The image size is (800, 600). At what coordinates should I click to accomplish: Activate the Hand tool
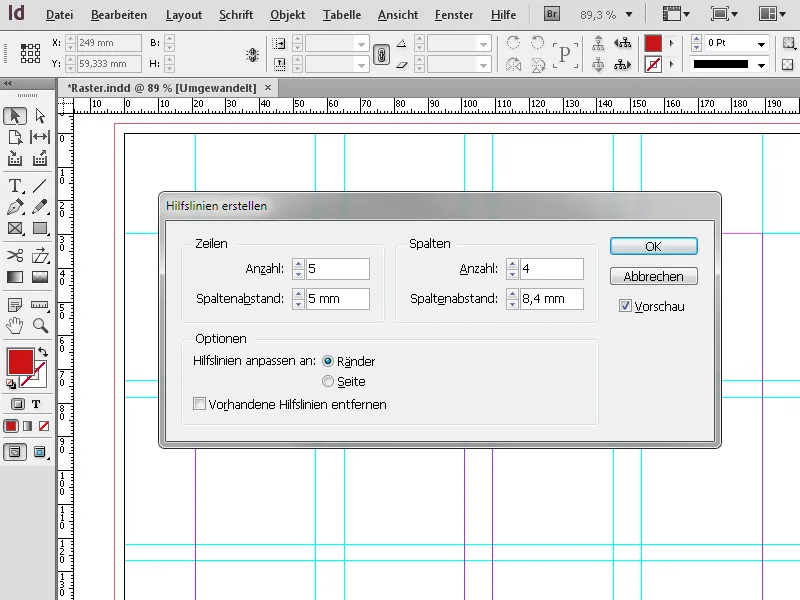[x=15, y=325]
